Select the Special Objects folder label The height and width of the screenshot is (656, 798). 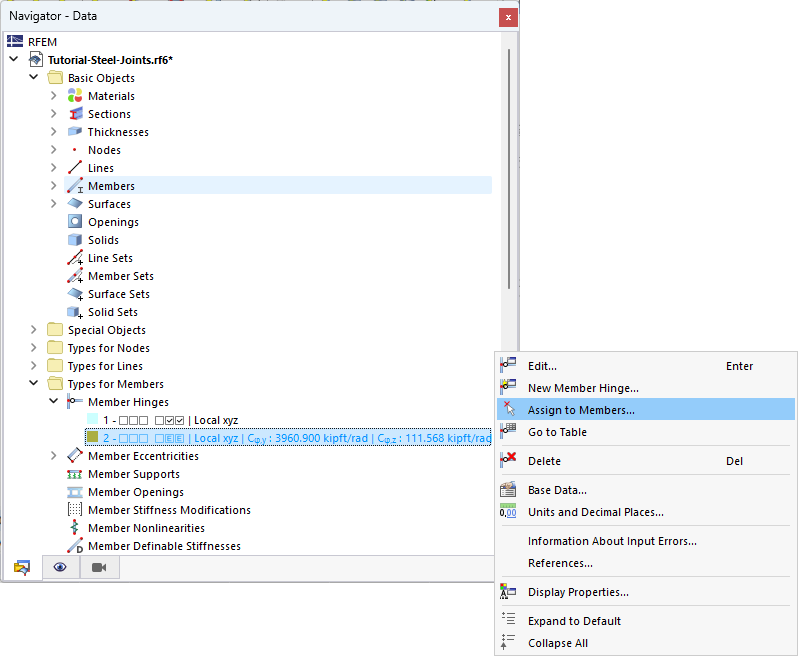(107, 330)
